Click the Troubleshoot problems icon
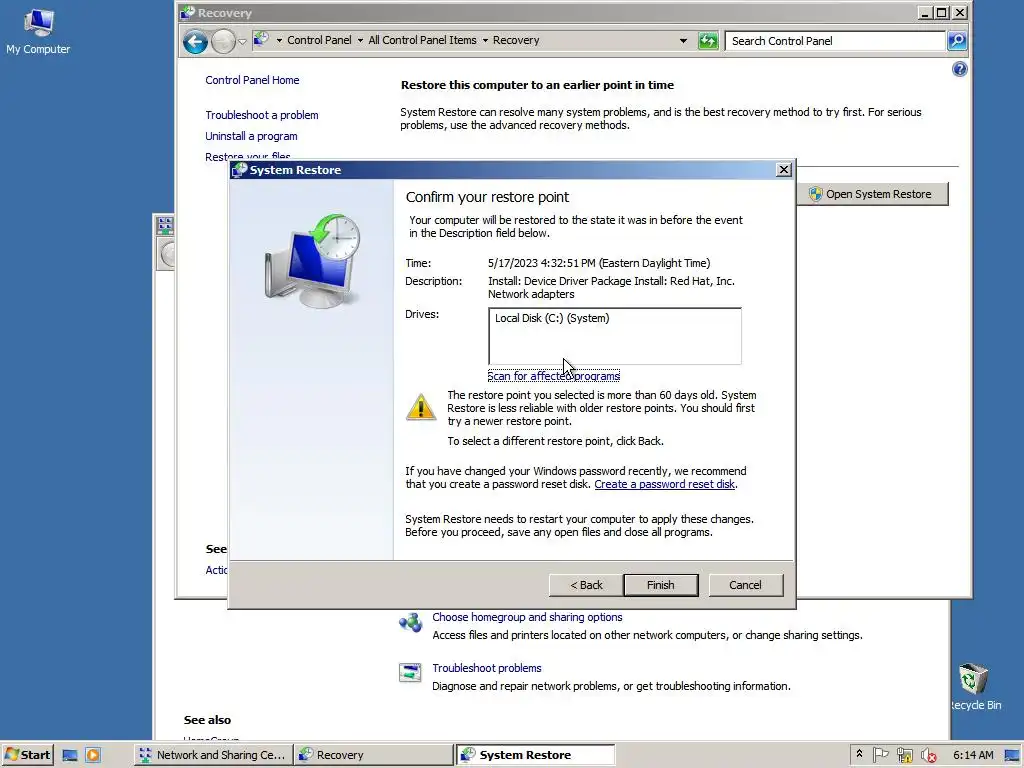The image size is (1024, 768). (410, 672)
